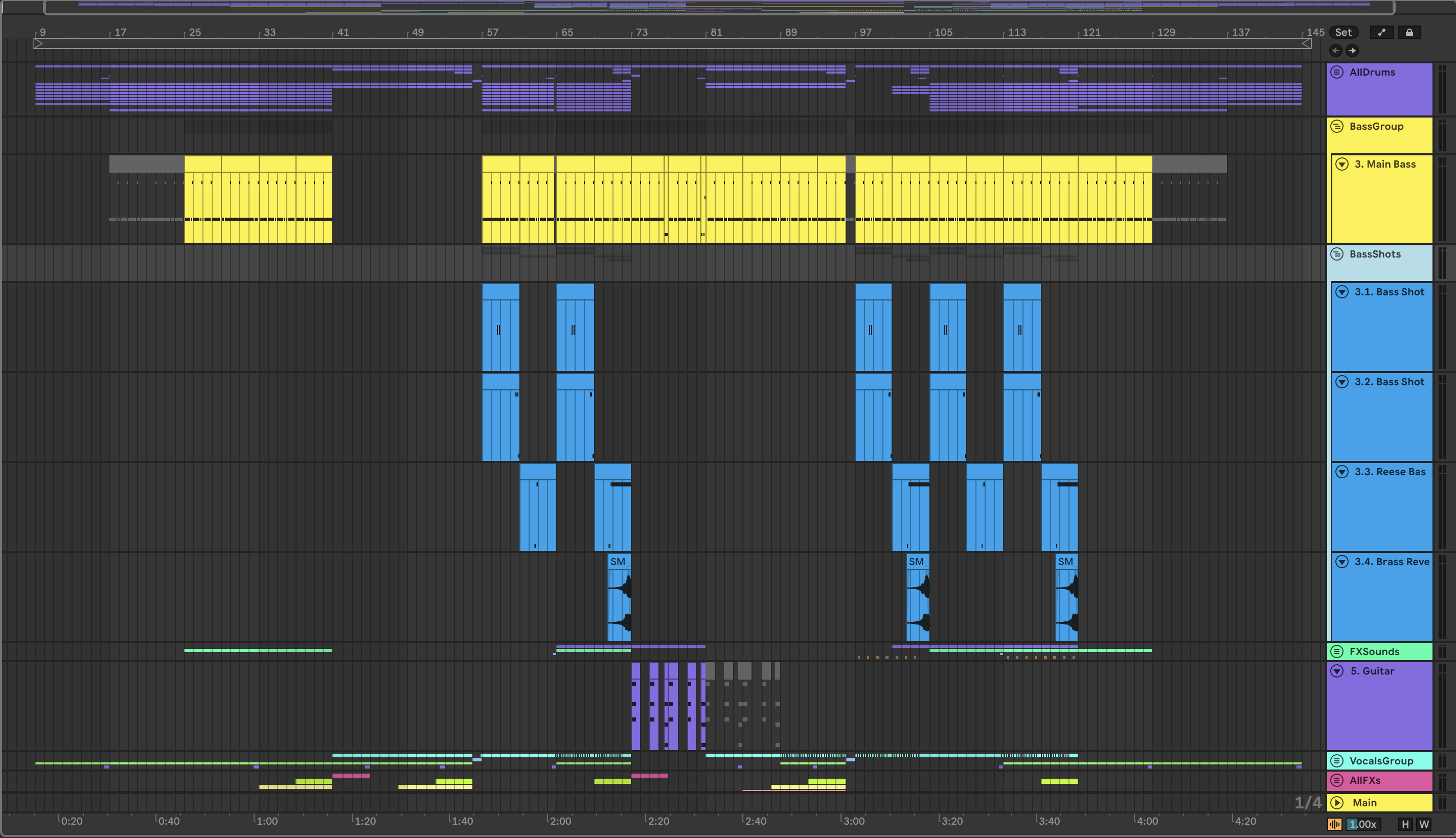The height and width of the screenshot is (838, 1456).
Task: Toggle the orange audio waveform button
Action: (x=1334, y=824)
